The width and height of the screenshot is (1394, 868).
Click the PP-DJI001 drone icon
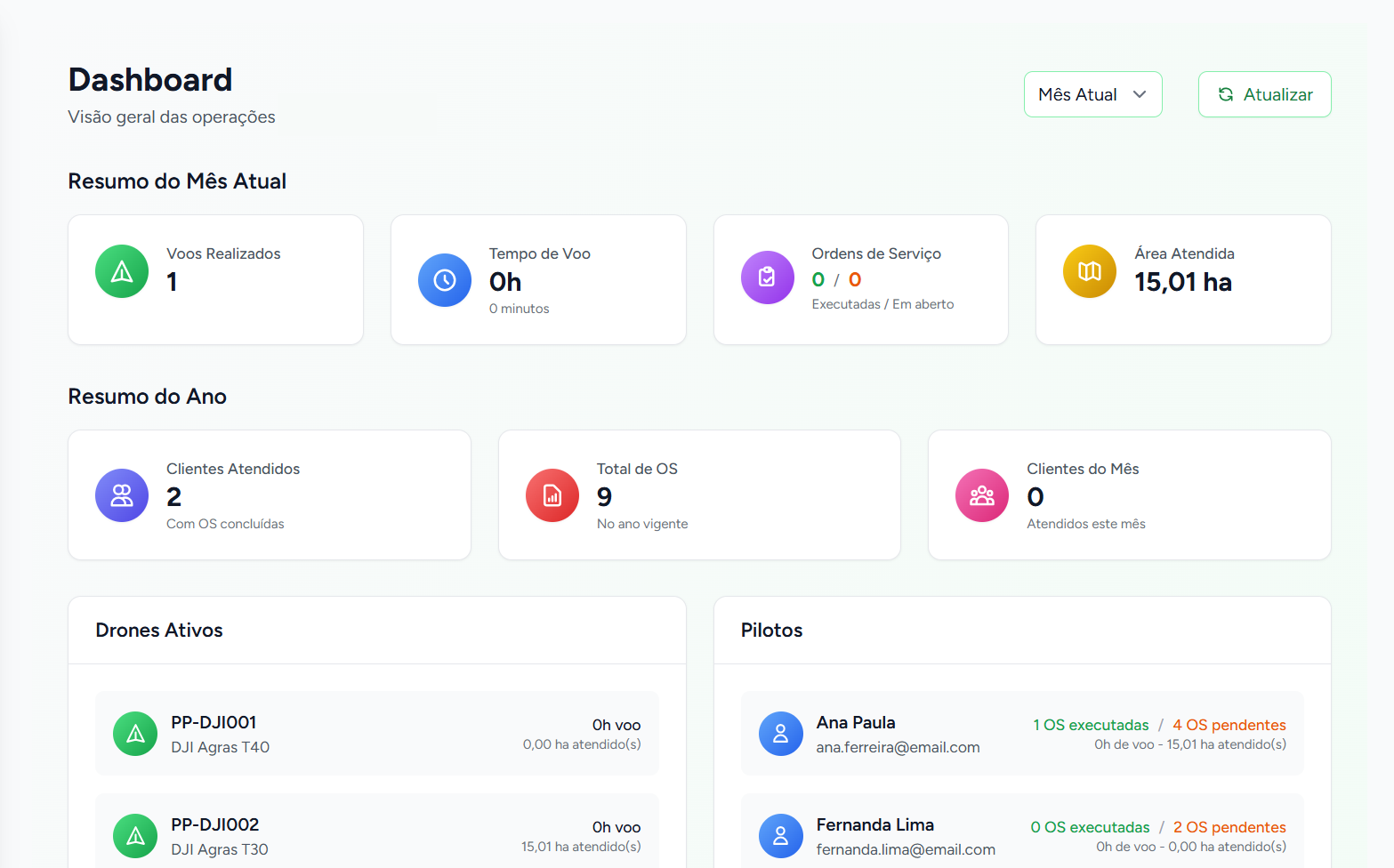[135, 734]
